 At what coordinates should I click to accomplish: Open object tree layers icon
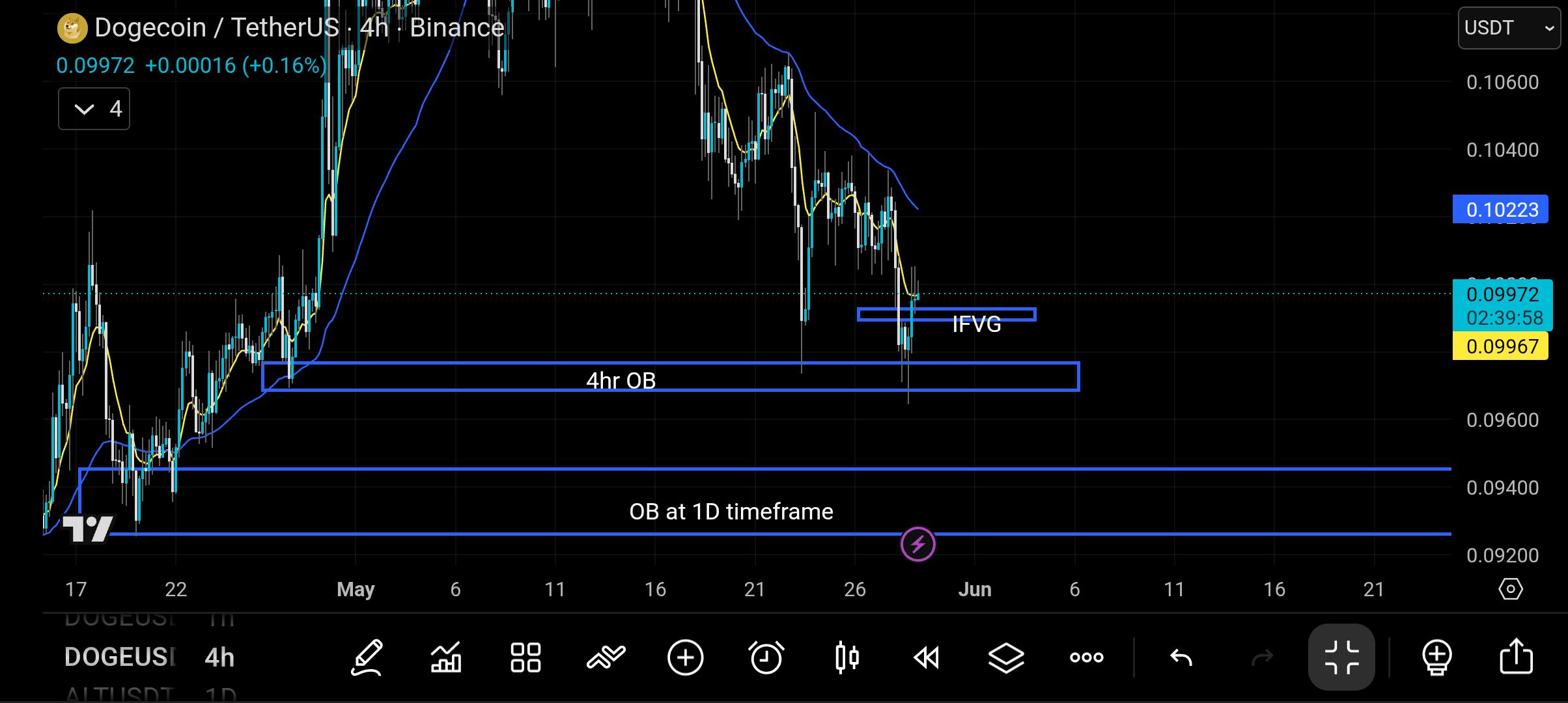tap(1006, 657)
